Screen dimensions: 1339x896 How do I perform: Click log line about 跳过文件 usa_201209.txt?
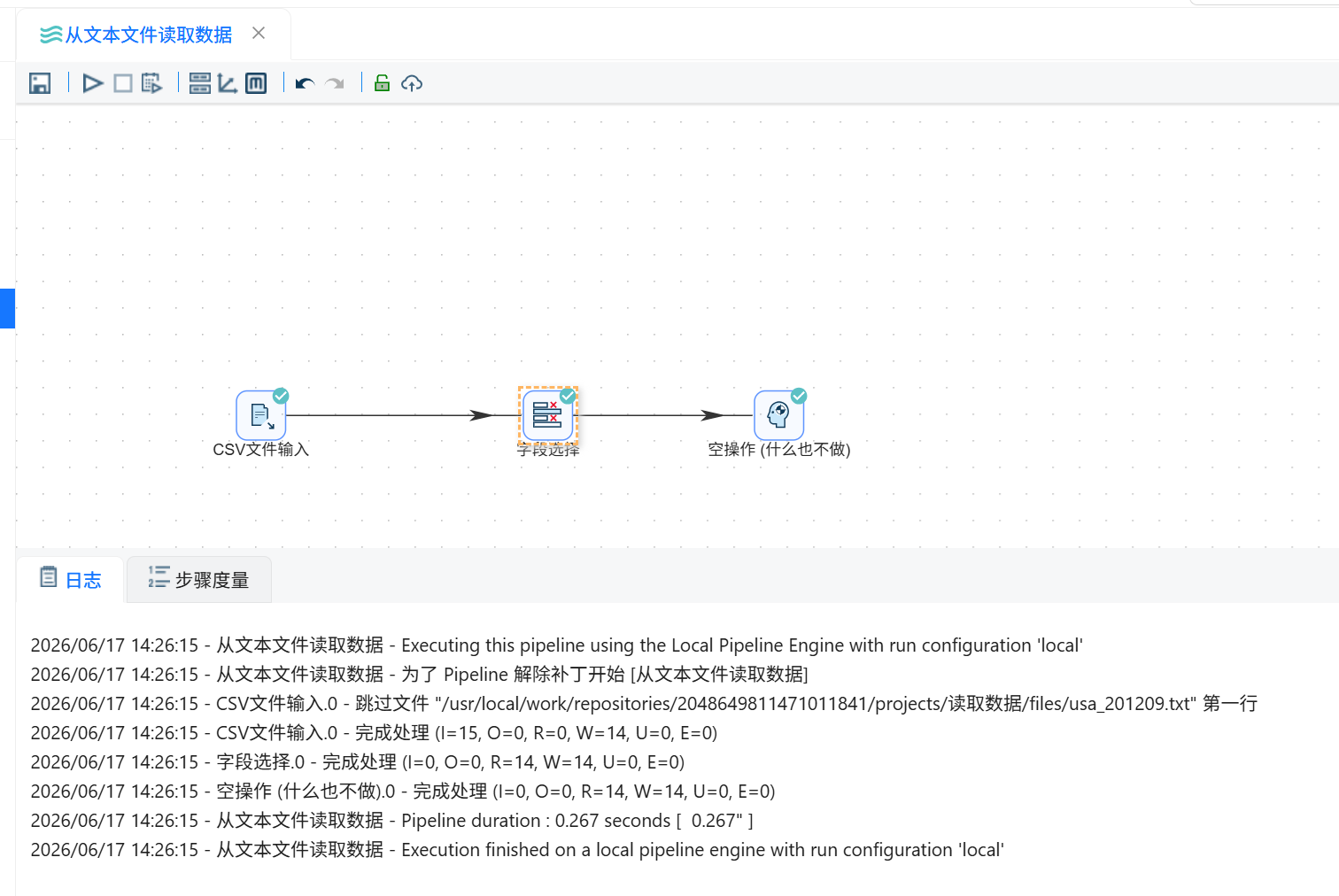pos(644,704)
